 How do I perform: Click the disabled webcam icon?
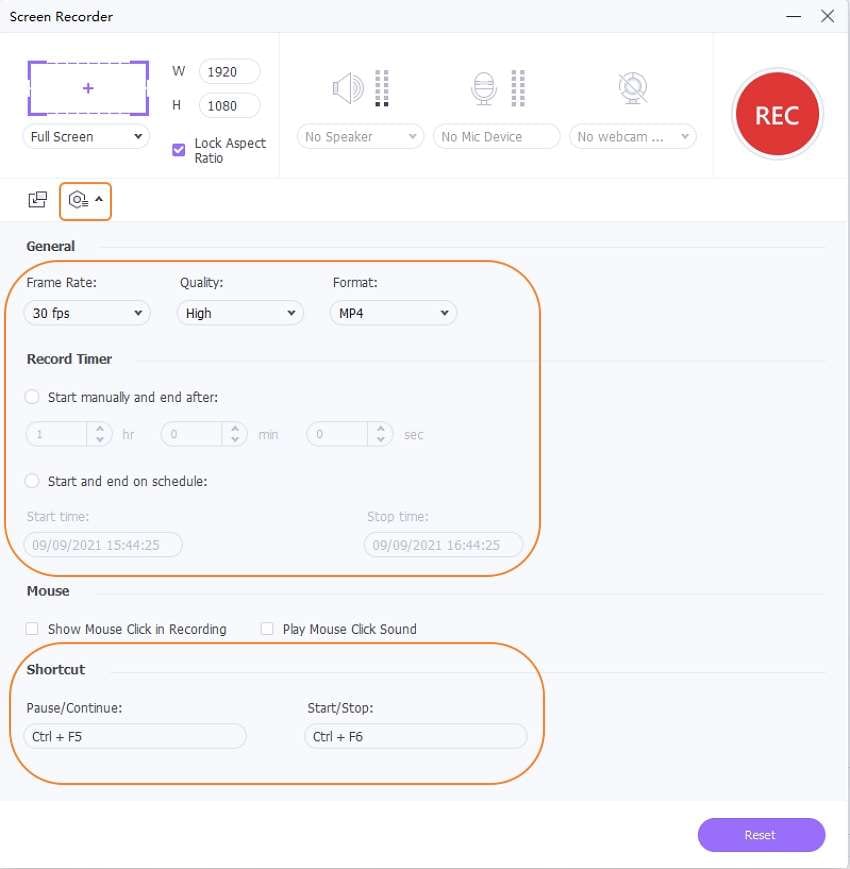[632, 89]
